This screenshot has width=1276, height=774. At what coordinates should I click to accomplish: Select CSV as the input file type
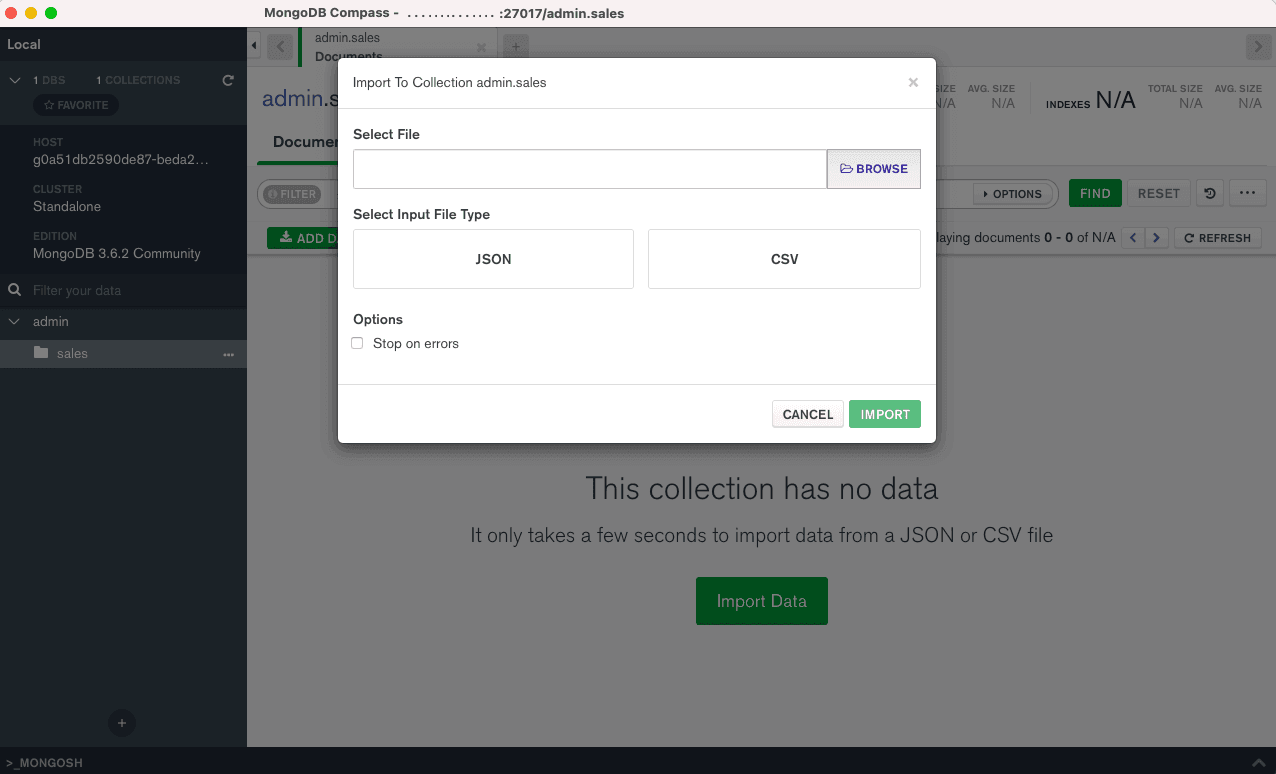[784, 258]
